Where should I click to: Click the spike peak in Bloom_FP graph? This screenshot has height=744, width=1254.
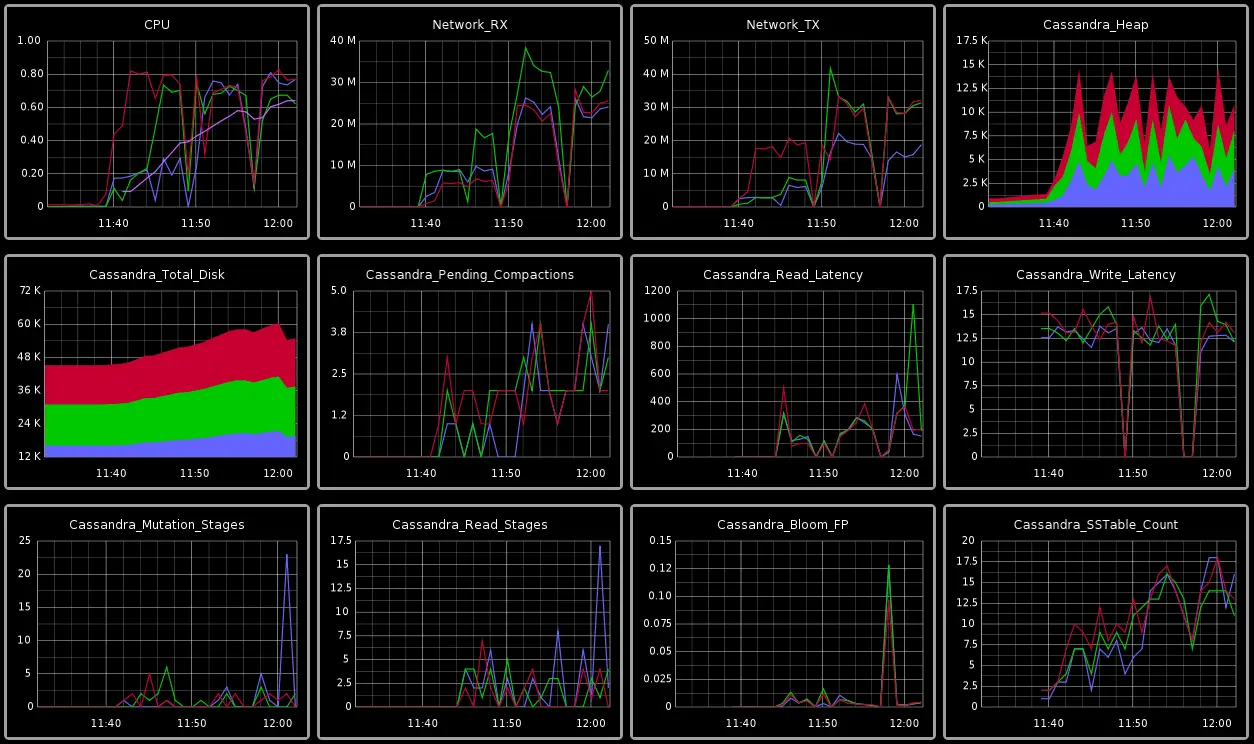click(x=888, y=567)
